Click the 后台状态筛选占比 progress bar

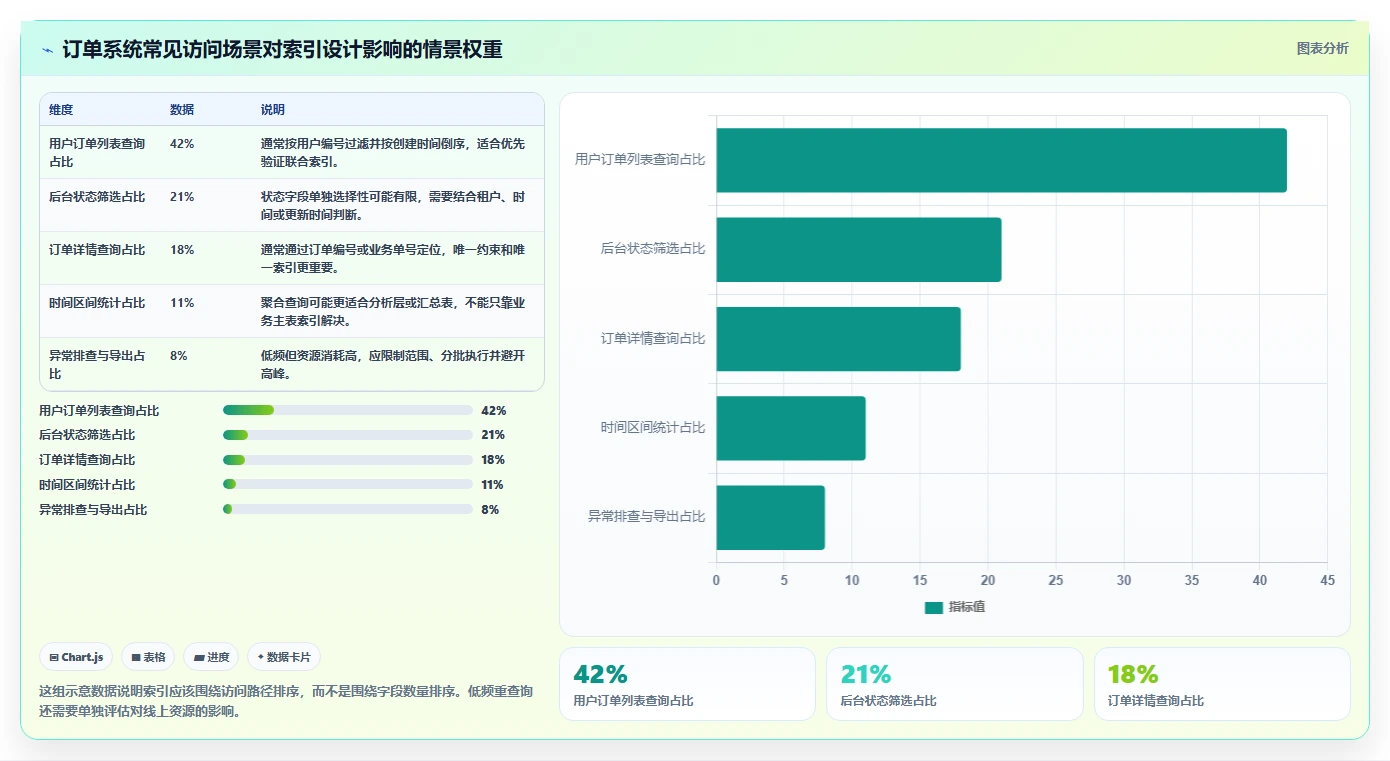(348, 435)
